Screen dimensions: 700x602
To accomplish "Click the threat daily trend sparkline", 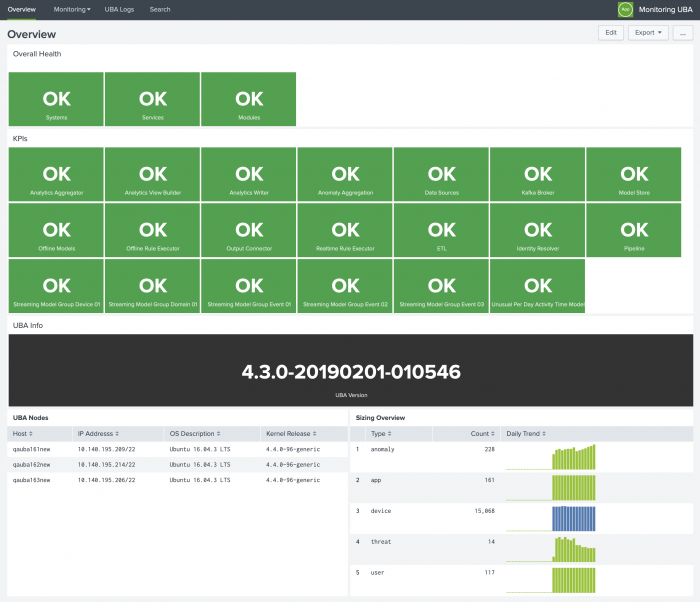I will (x=551, y=549).
